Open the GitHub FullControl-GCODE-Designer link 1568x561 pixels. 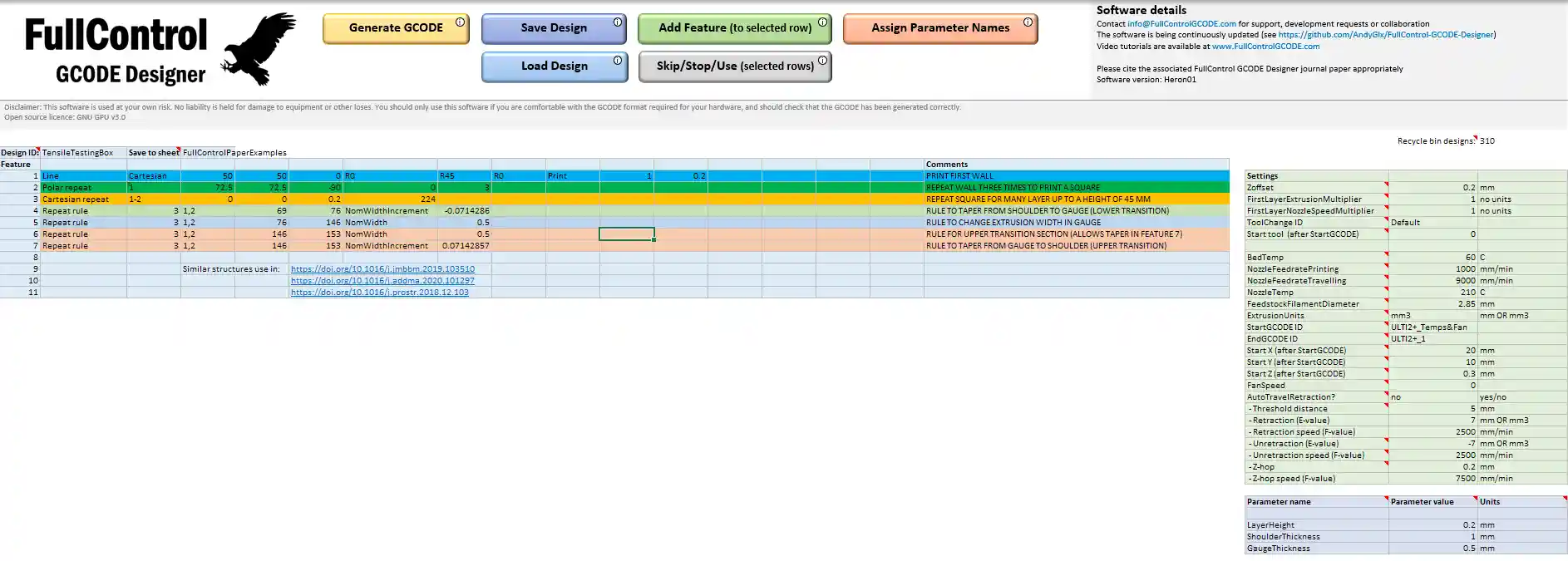(1385, 35)
